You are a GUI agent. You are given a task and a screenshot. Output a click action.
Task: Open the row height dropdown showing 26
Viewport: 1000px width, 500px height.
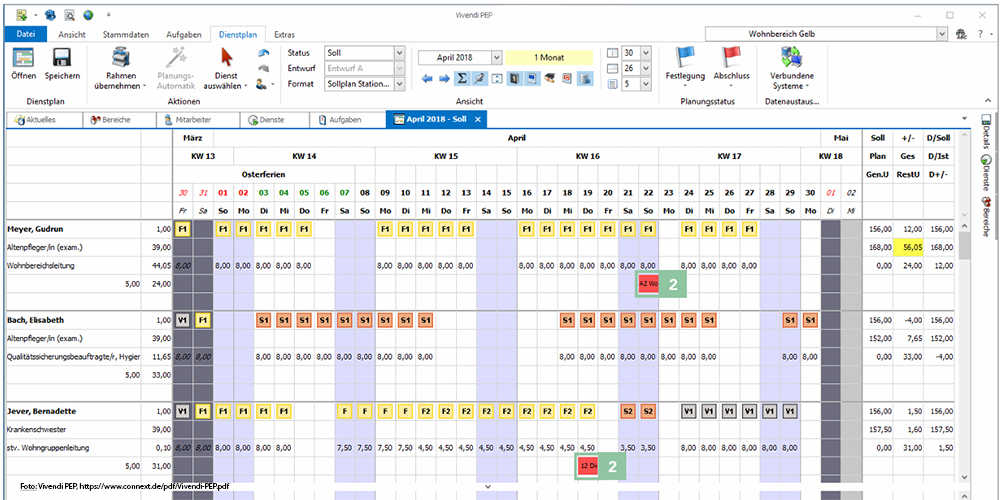pyautogui.click(x=646, y=68)
